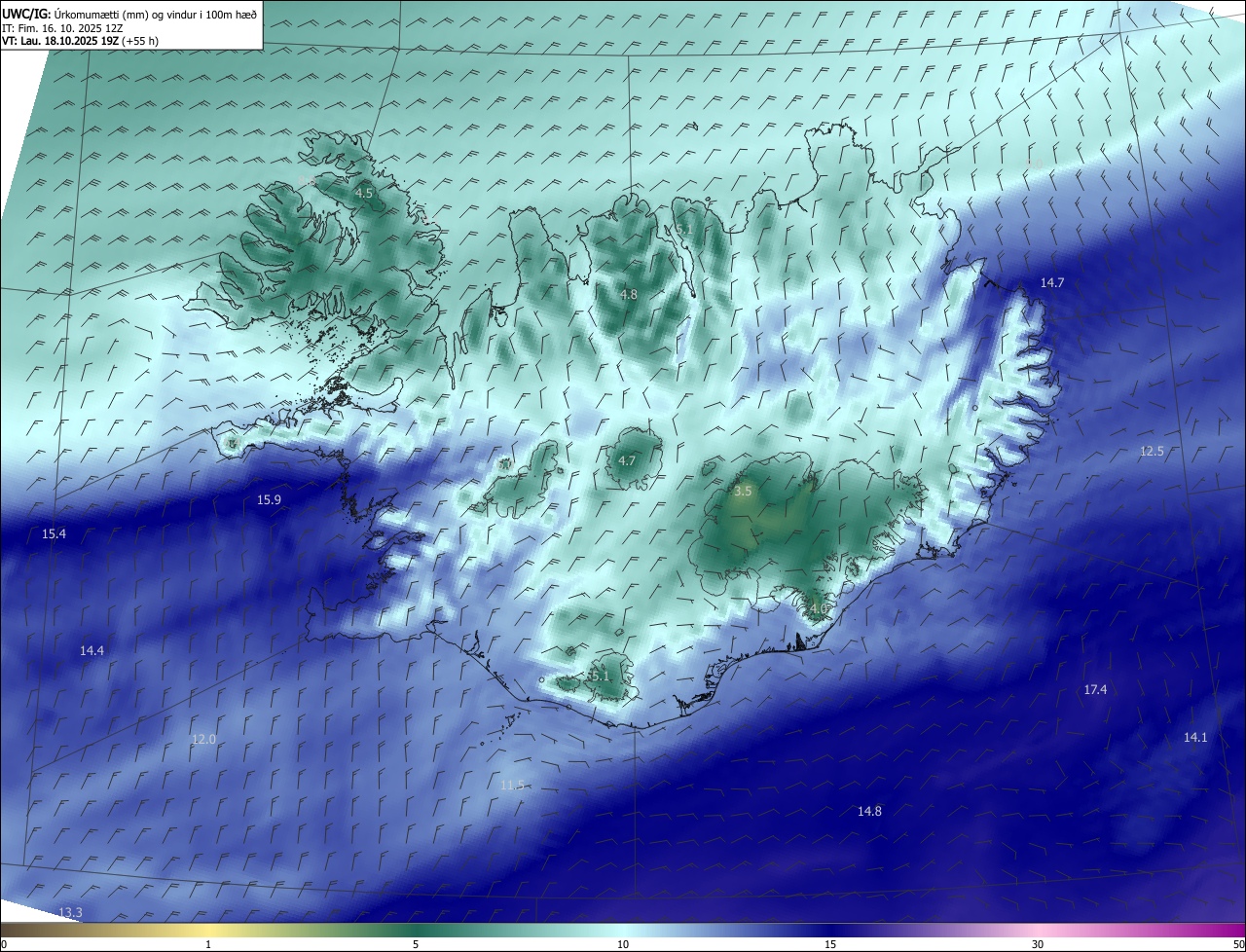Click the 11.5 value label on the map
This screenshot has width=1246, height=952.
pos(513,785)
